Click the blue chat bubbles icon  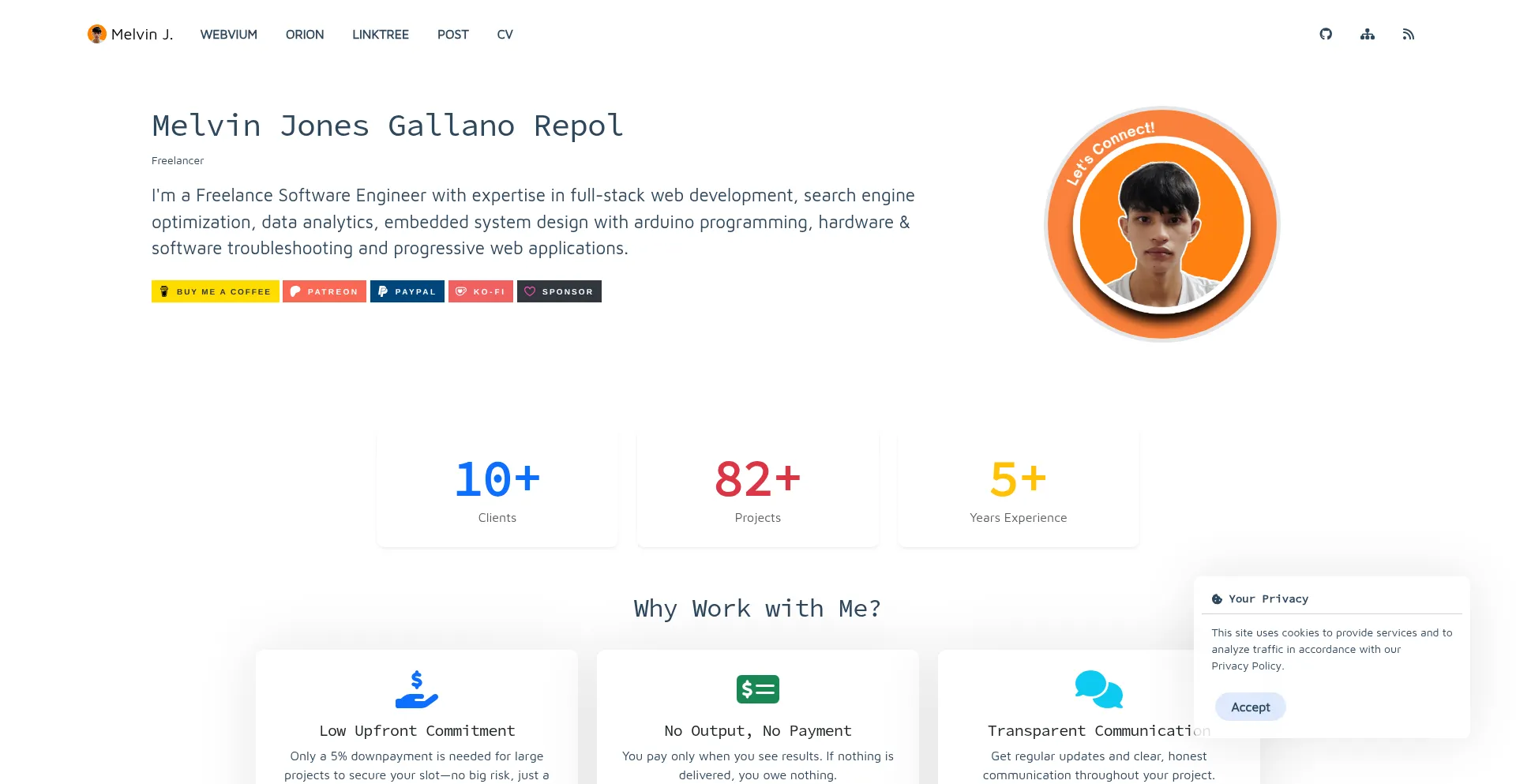coord(1098,689)
